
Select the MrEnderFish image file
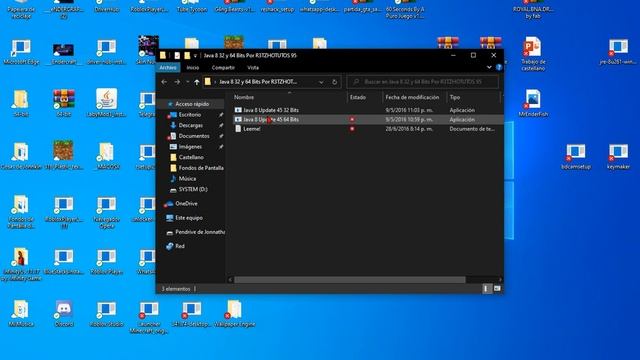533,104
